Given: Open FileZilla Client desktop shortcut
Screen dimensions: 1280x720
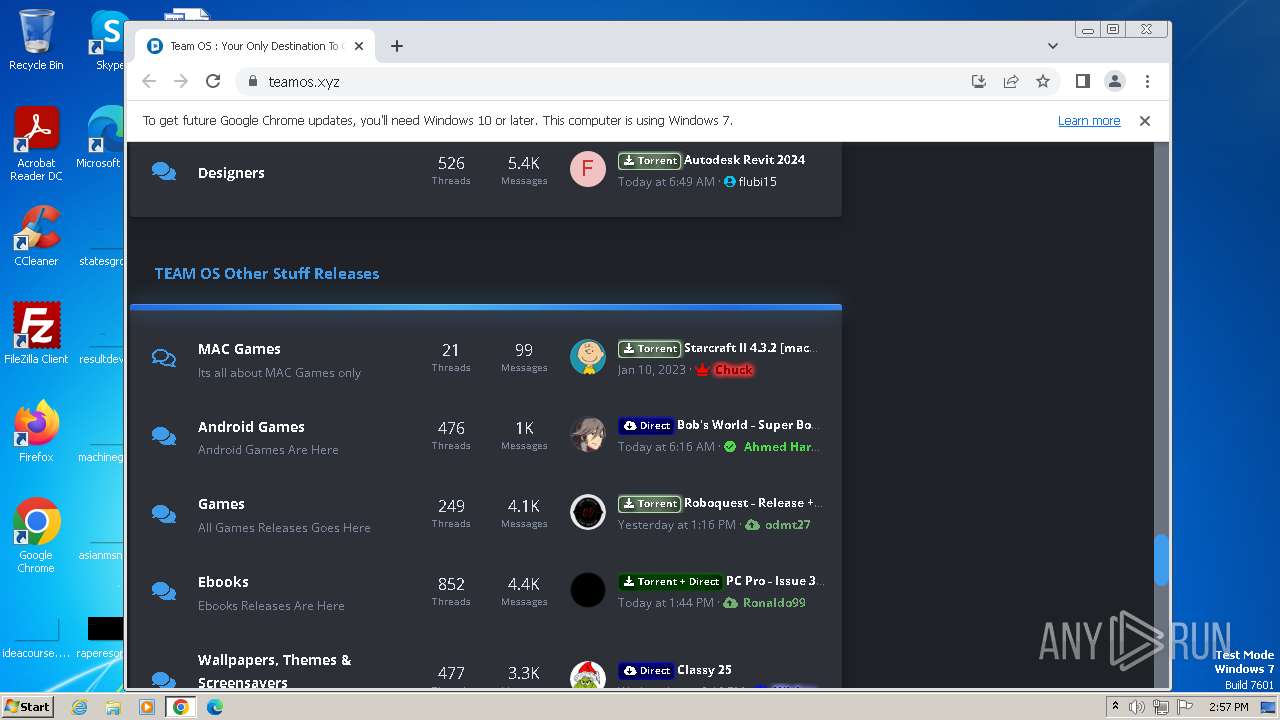Looking at the screenshot, I should point(36,333).
